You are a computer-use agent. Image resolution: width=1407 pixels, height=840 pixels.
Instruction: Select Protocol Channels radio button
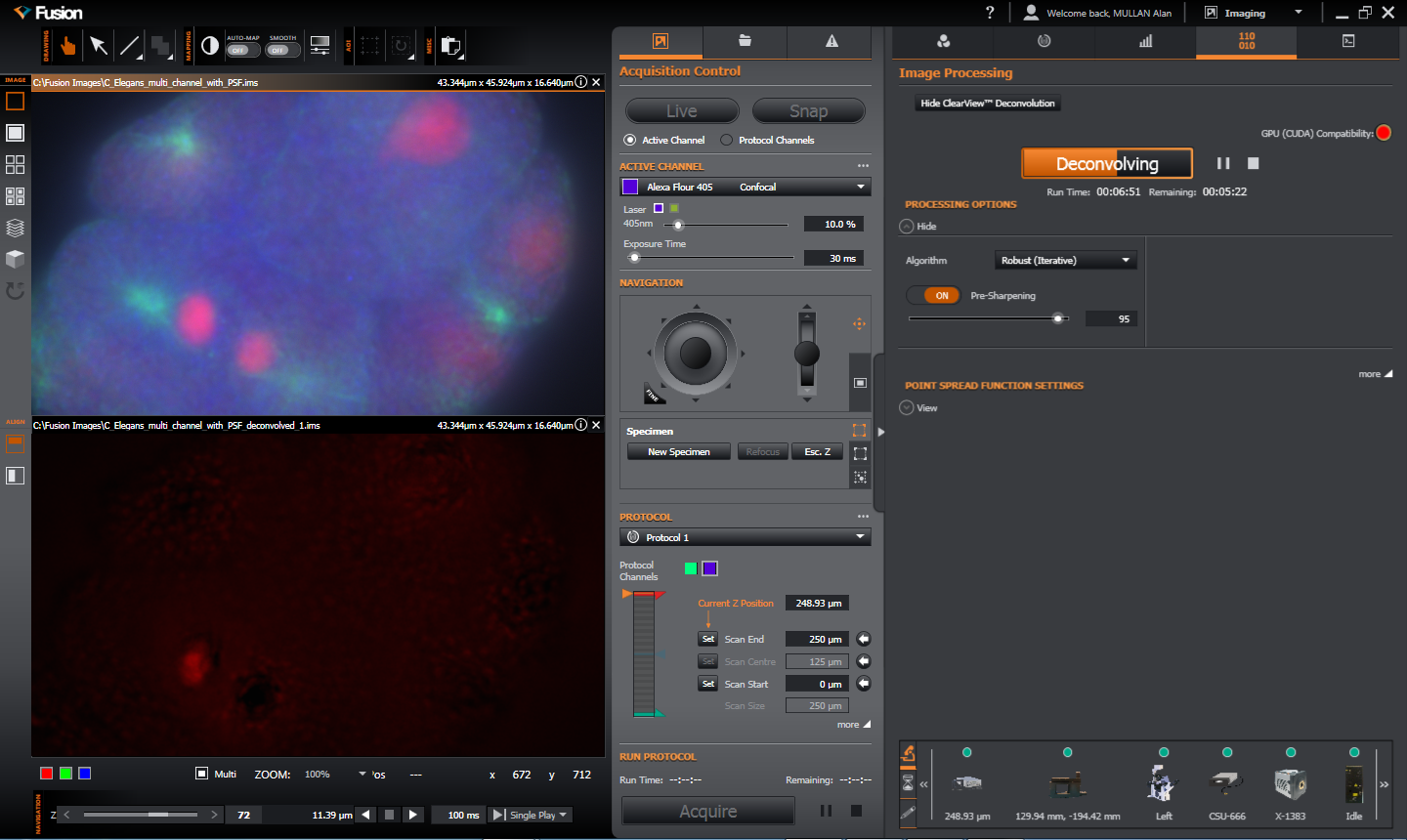(x=726, y=140)
